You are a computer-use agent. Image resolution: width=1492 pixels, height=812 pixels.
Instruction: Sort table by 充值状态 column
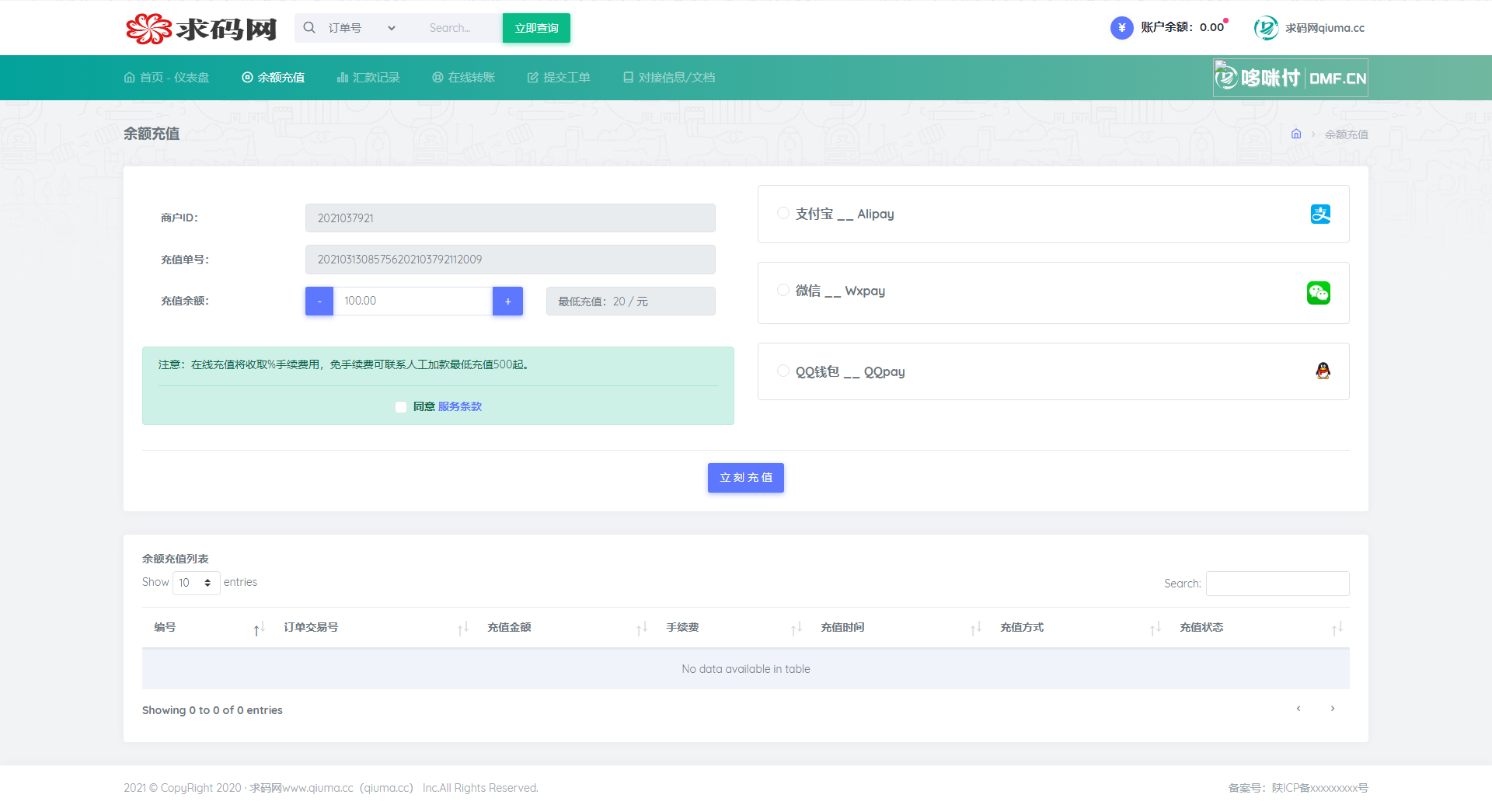click(1259, 628)
